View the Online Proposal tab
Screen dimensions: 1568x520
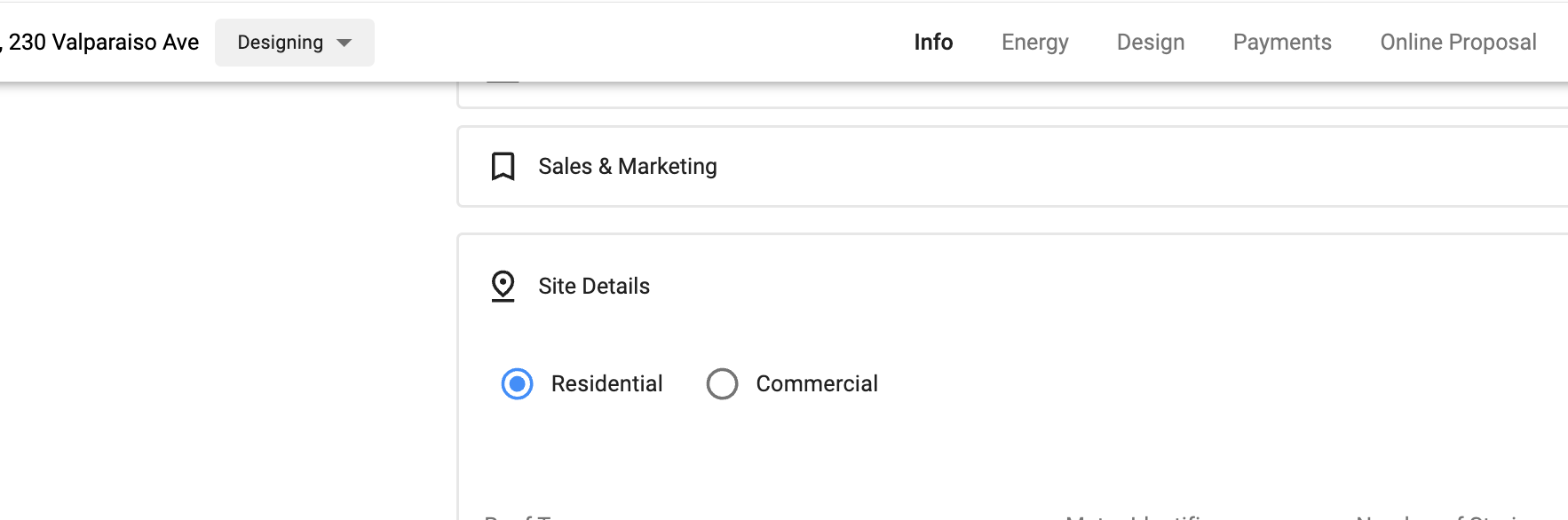[1457, 43]
